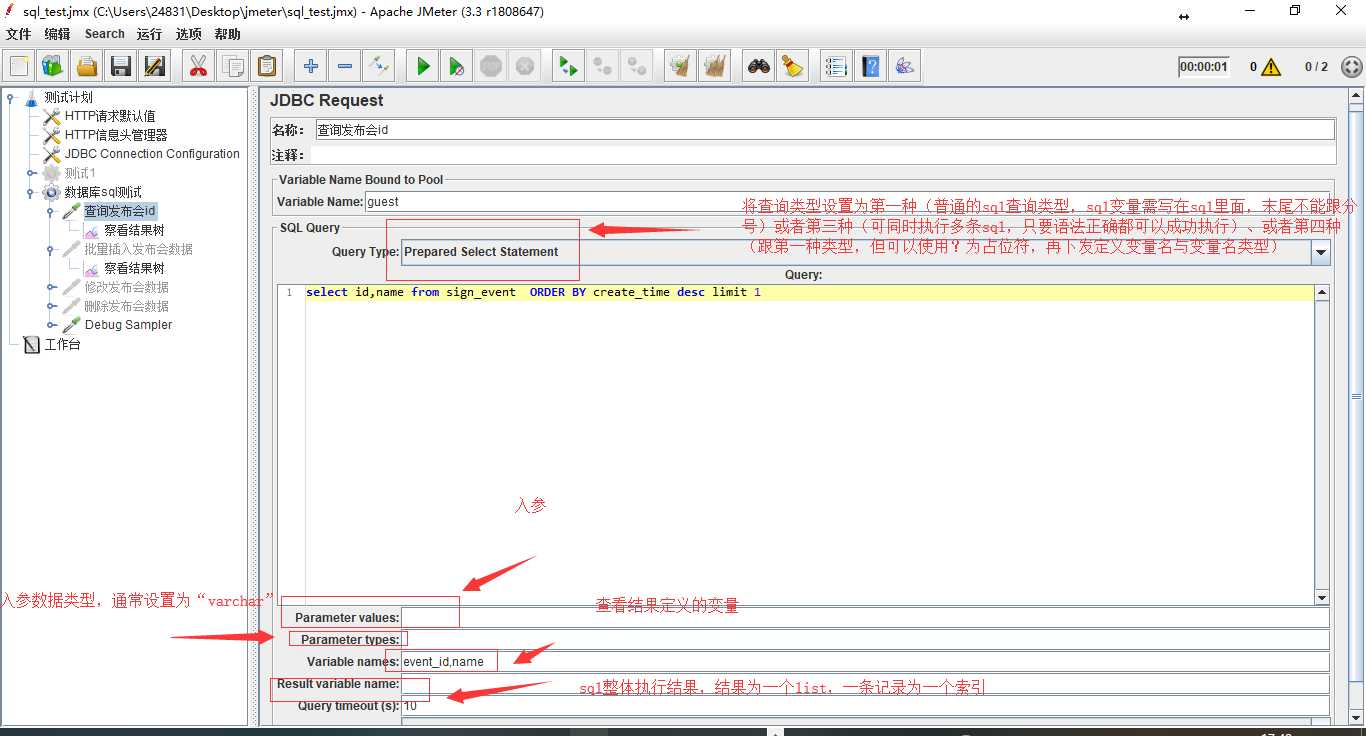Click Variable Name field containing guest
This screenshot has height=736, width=1366.
[x=847, y=201]
